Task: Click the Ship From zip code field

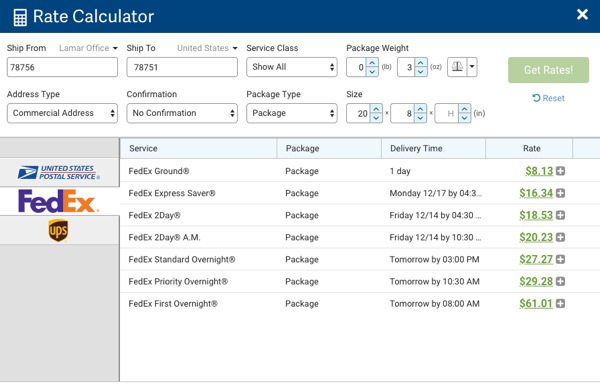Action: 62,67
